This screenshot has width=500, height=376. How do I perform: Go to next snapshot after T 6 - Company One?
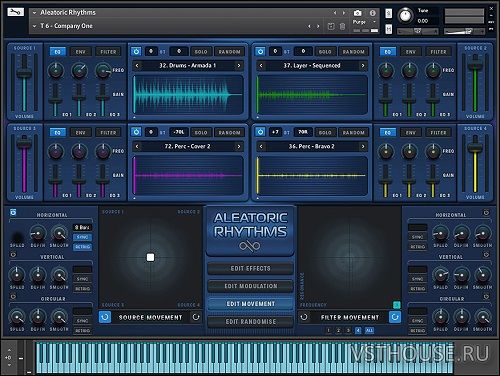318,26
